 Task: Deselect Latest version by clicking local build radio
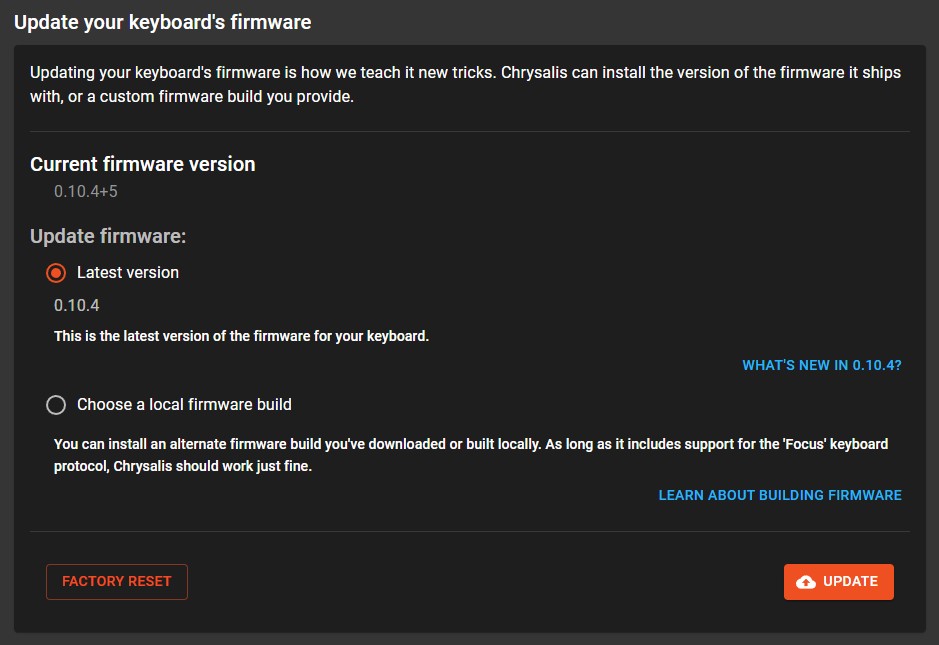pos(57,404)
